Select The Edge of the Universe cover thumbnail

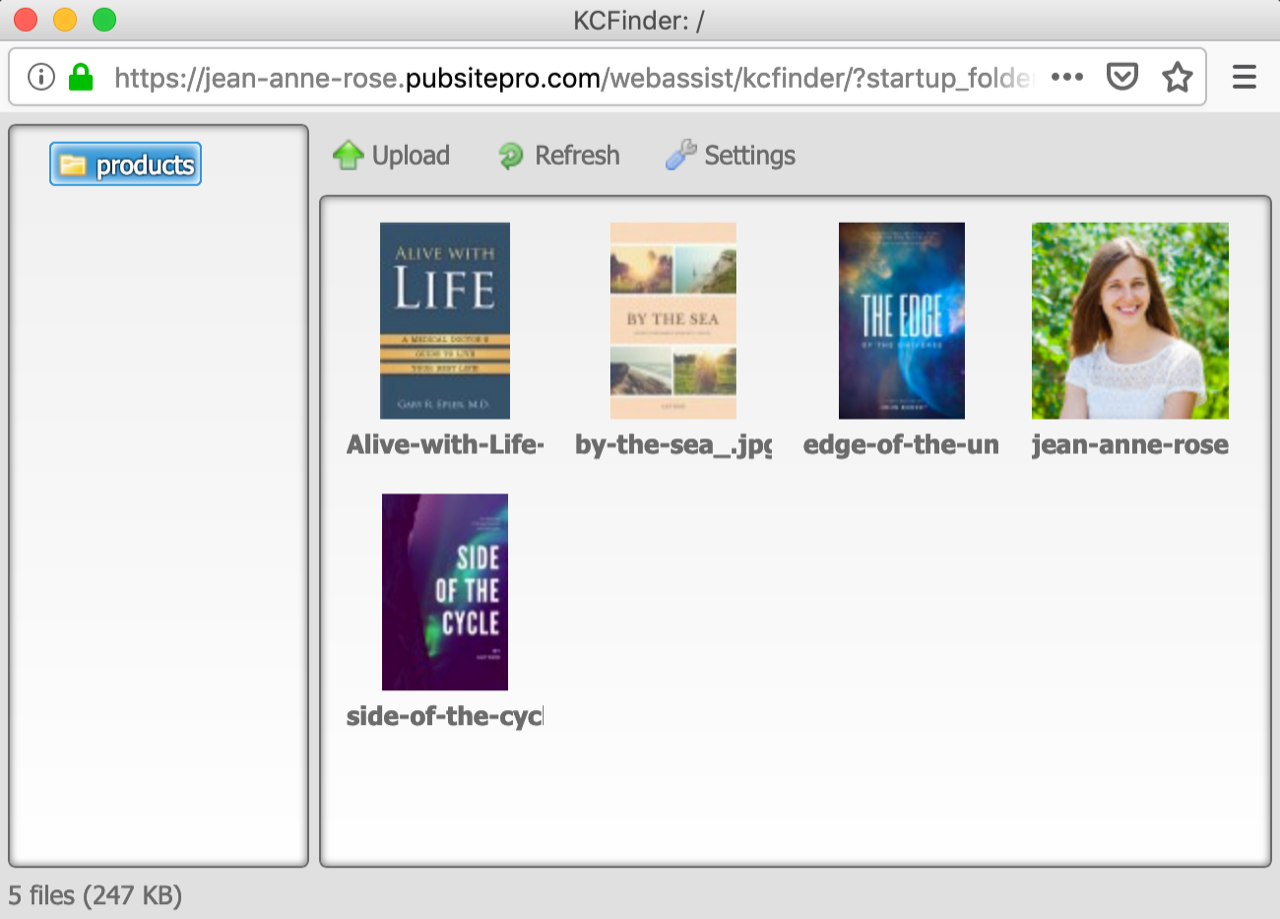click(902, 320)
